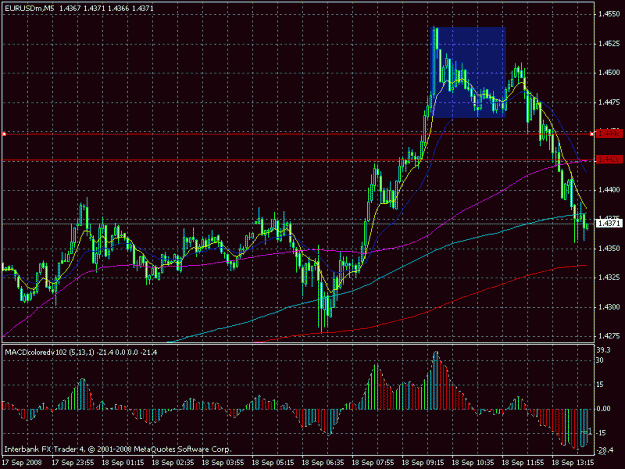The width and height of the screenshot is (625, 469).
Task: Click the -28.4 MACD scale value
Action: pos(605,450)
